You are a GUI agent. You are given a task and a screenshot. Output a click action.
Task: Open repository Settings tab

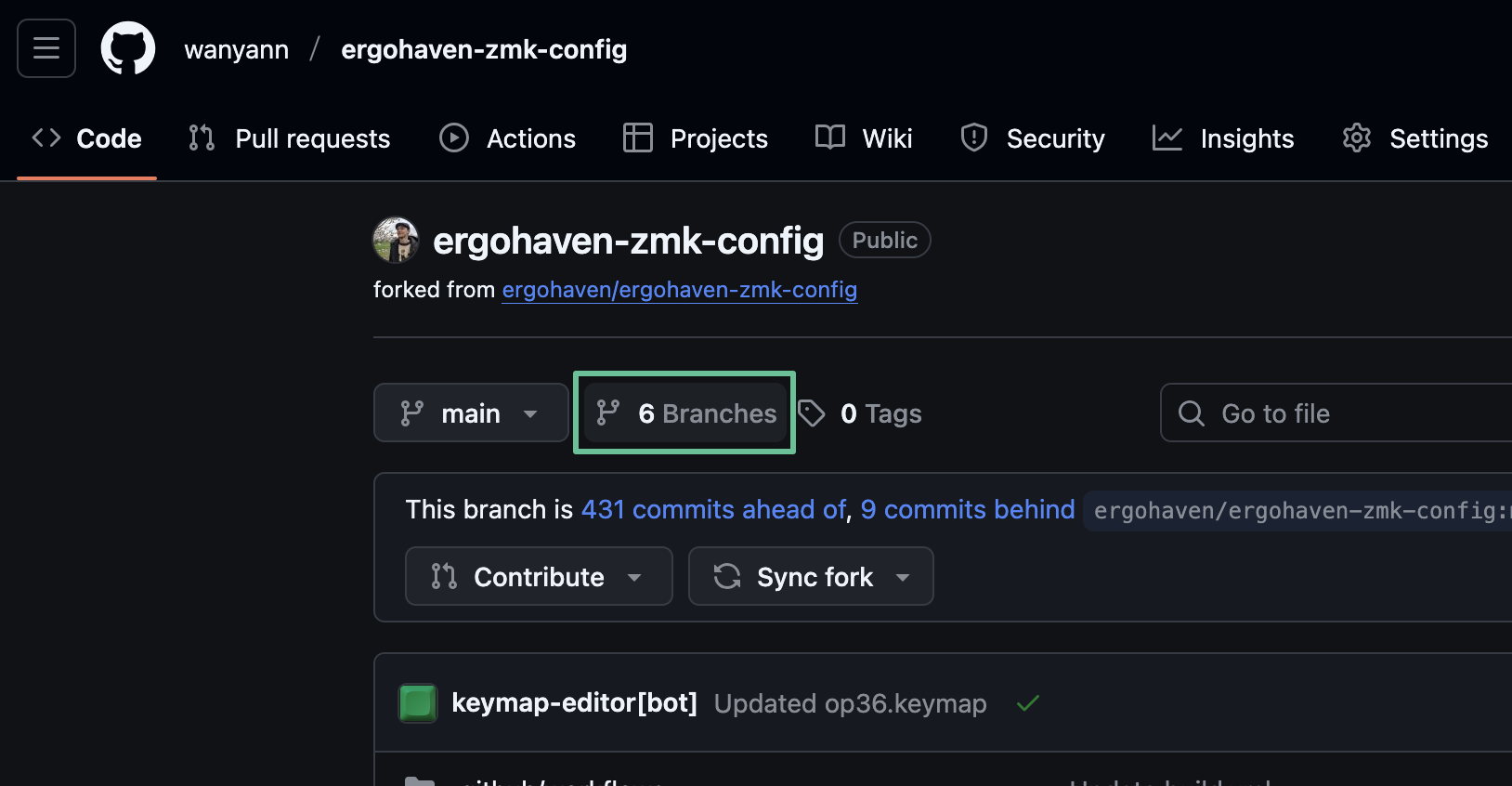(1415, 138)
